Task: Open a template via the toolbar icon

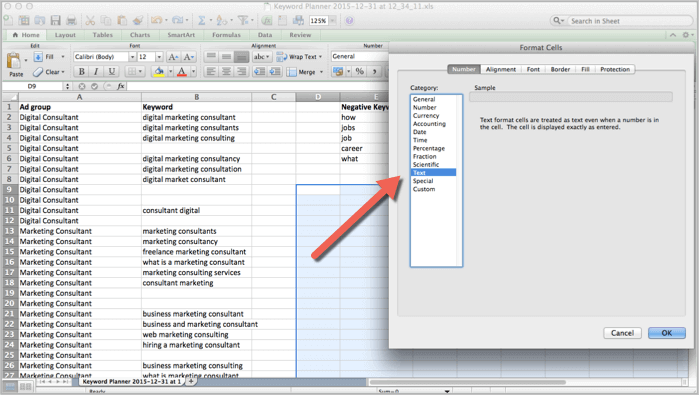Action: click(x=24, y=20)
